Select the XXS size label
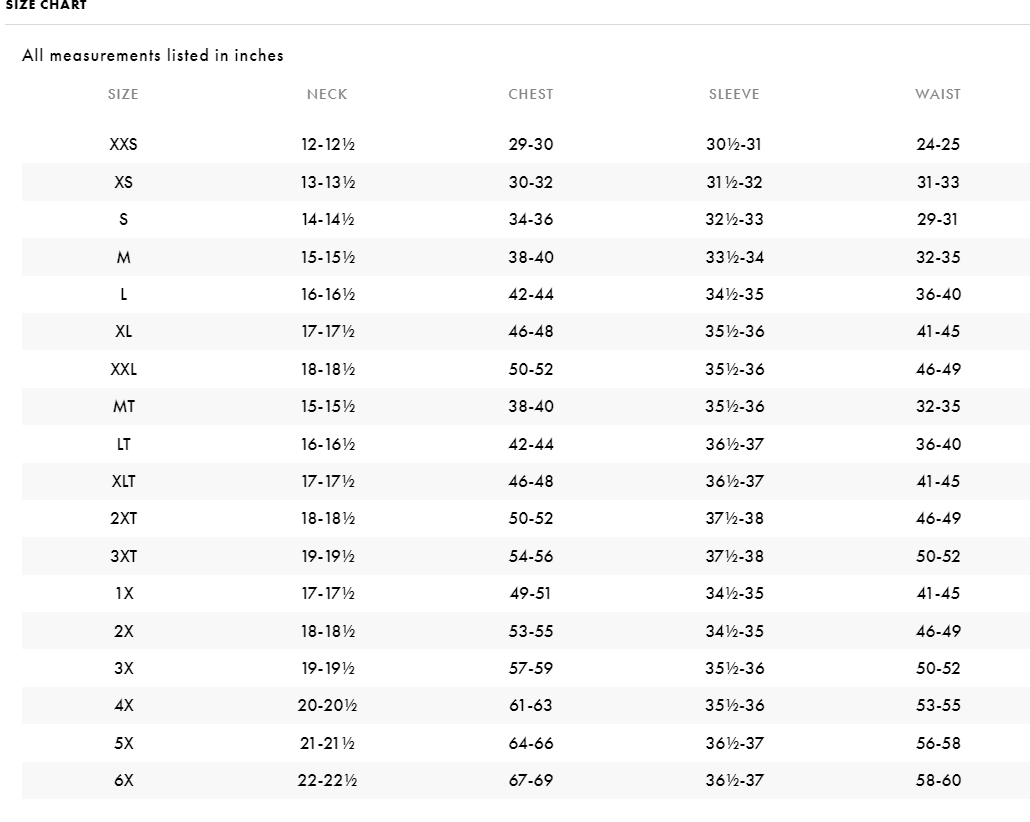The image size is (1030, 822). coord(123,145)
